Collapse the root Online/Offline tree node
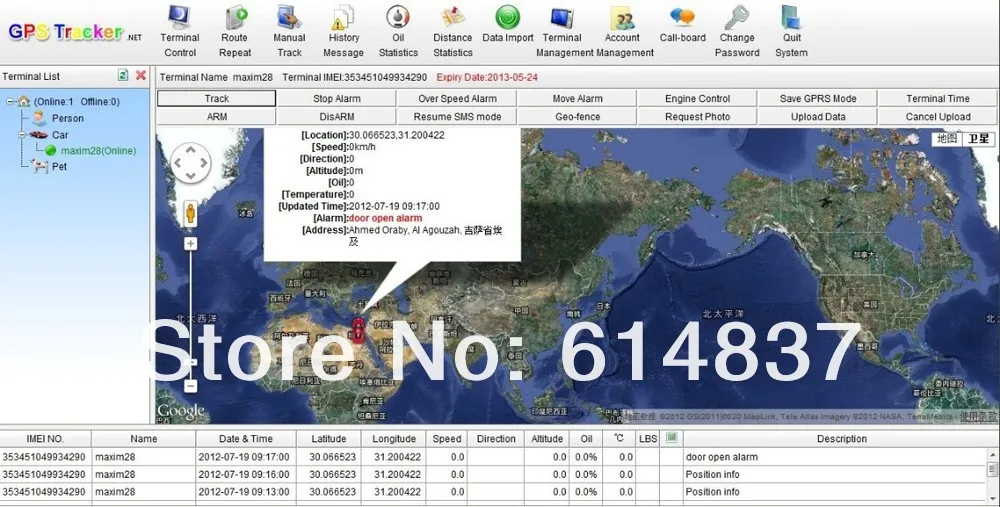 [x=9, y=102]
